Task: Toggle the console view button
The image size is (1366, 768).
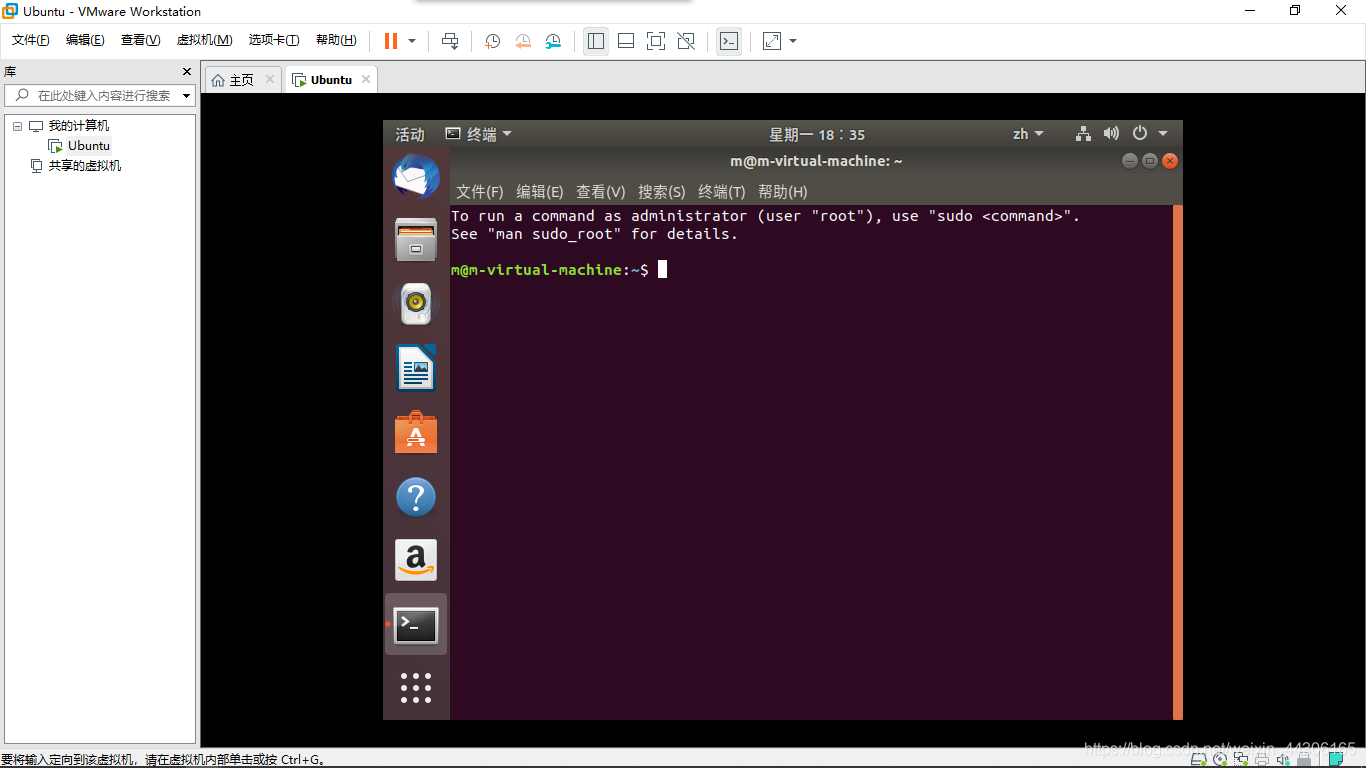Action: coord(729,41)
